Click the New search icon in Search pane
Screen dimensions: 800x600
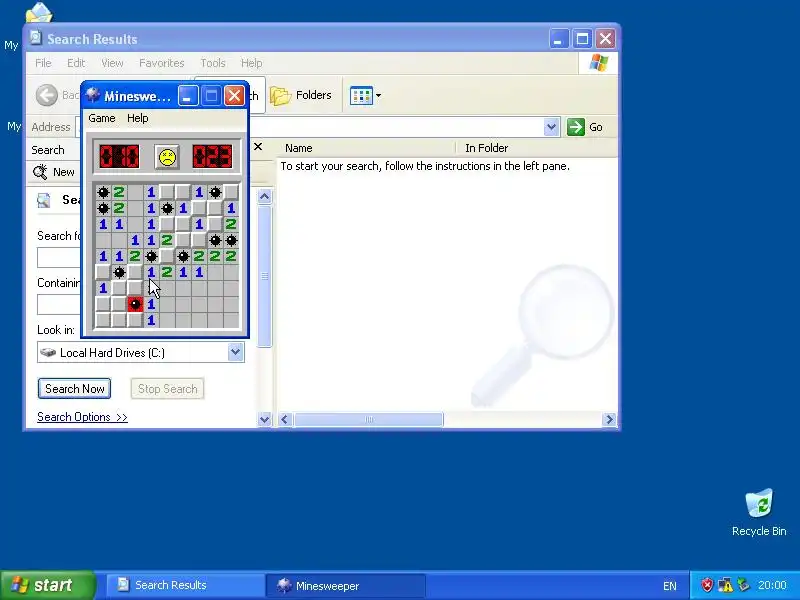(40, 172)
